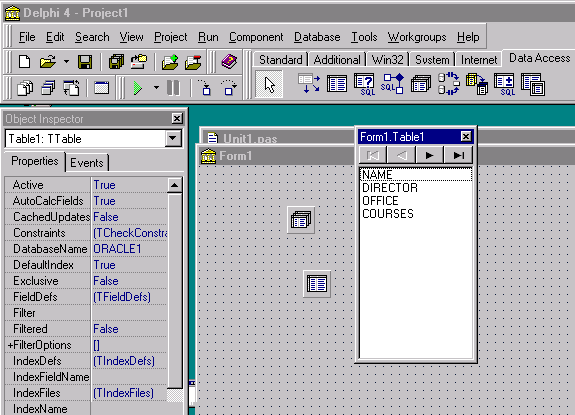The image size is (575, 415).
Task: Run the project with green arrow
Action: [x=138, y=88]
